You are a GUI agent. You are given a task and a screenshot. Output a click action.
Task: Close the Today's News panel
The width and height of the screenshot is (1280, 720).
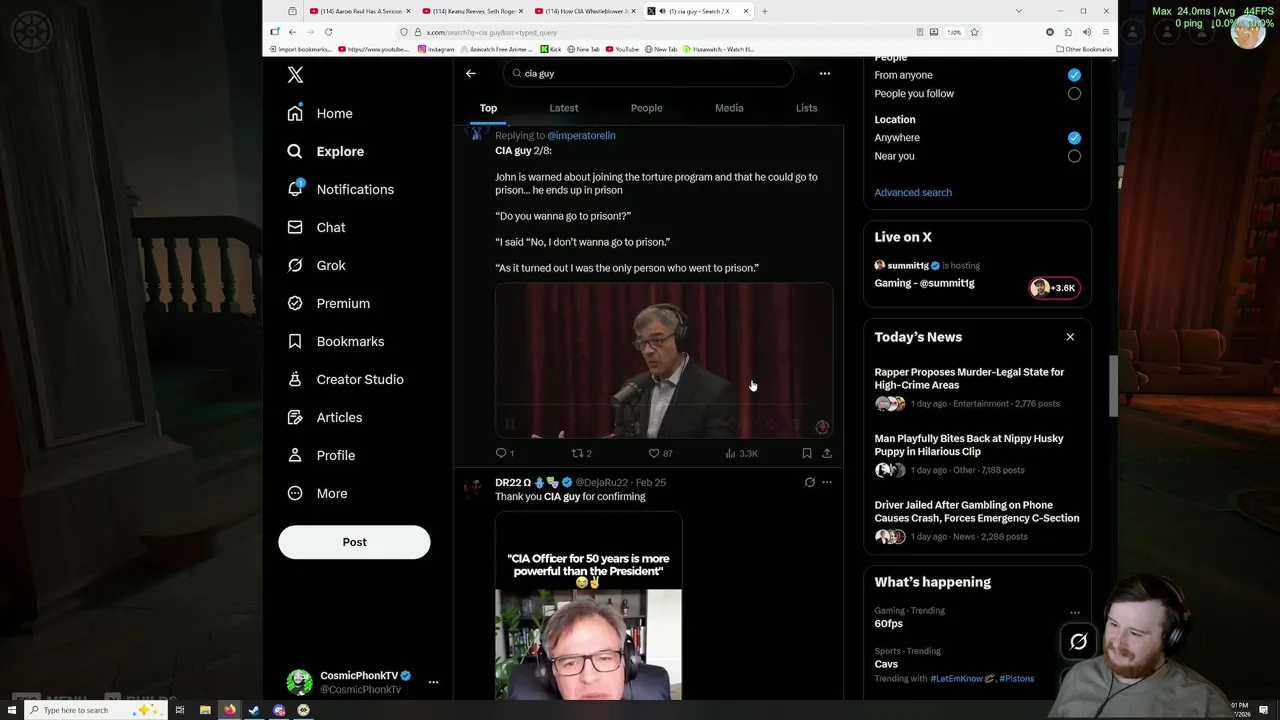(x=1070, y=337)
